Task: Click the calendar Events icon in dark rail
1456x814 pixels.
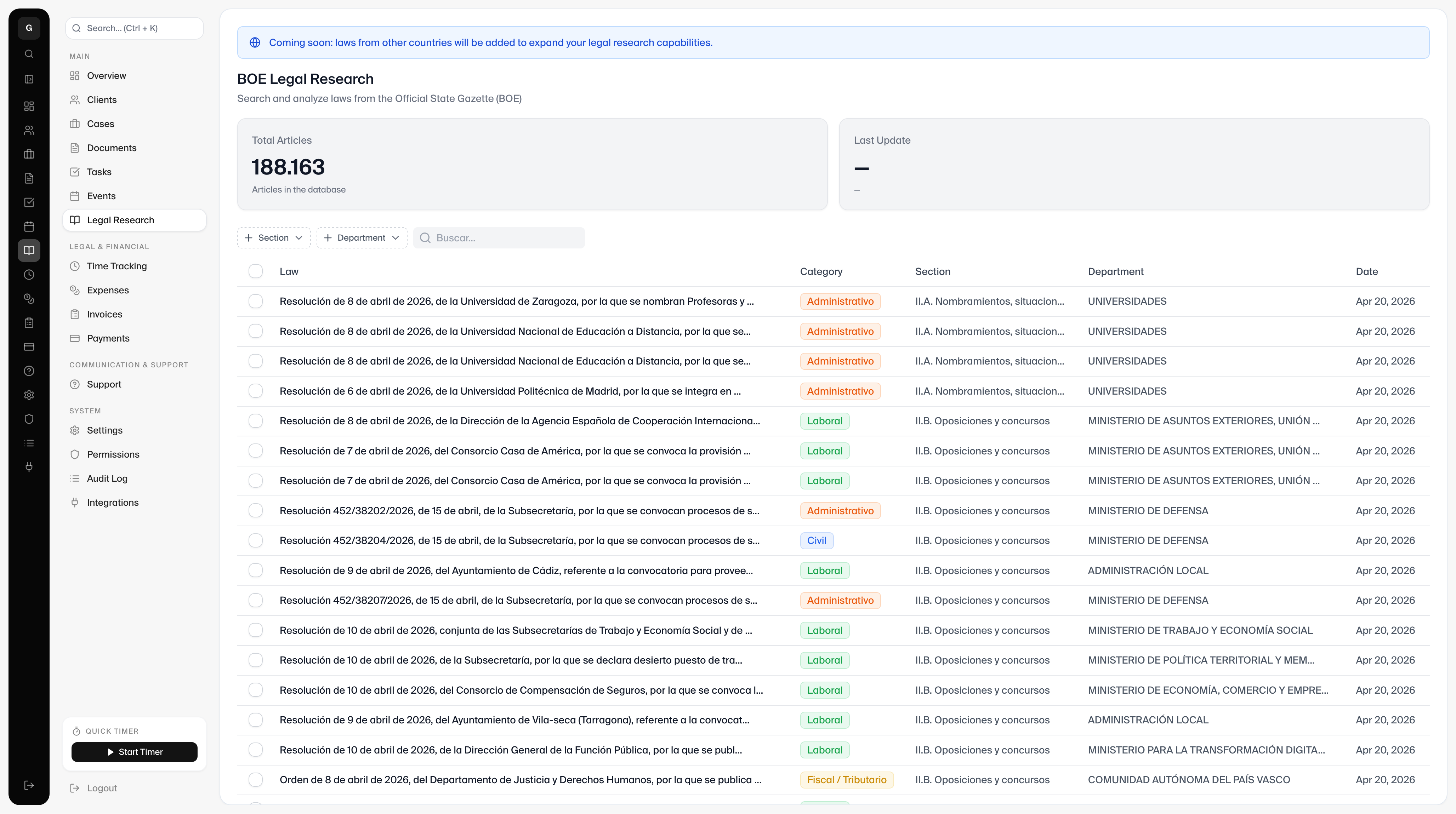Action: [x=29, y=227]
